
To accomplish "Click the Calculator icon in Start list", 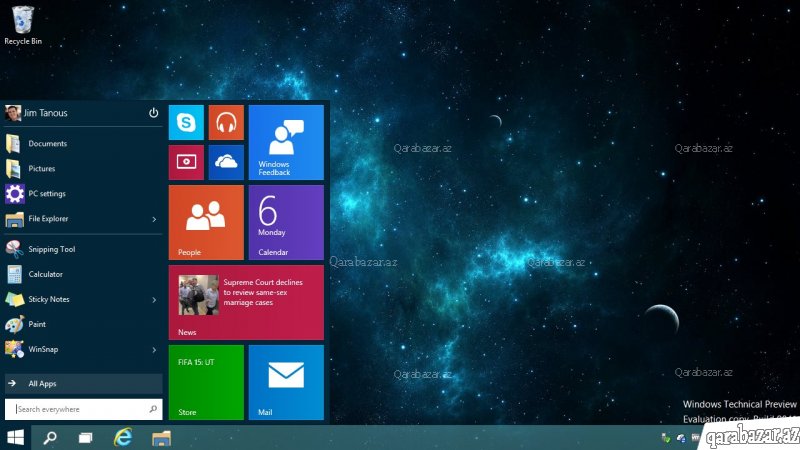I will 14,274.
